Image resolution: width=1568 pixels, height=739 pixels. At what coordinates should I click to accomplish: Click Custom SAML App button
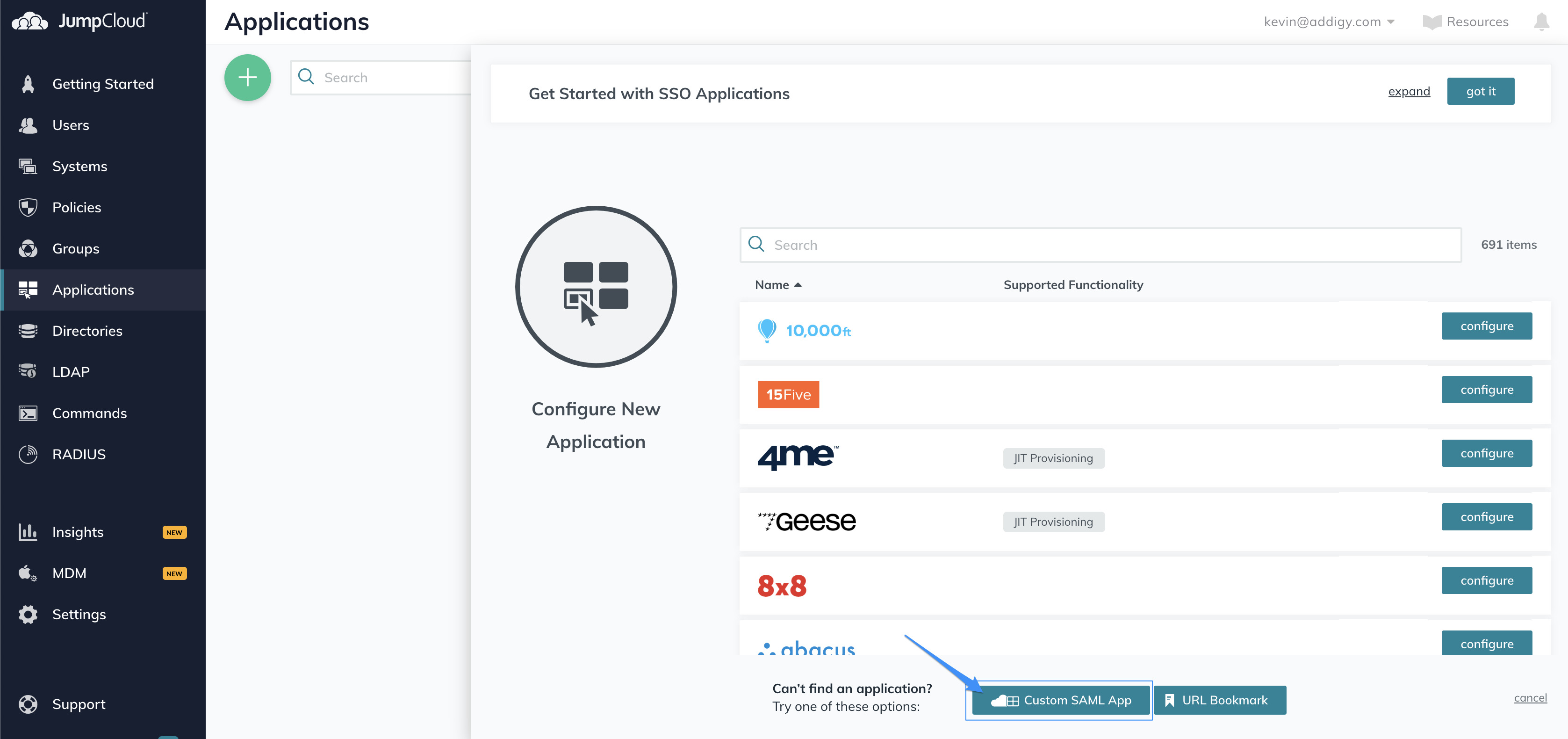[1060, 700]
